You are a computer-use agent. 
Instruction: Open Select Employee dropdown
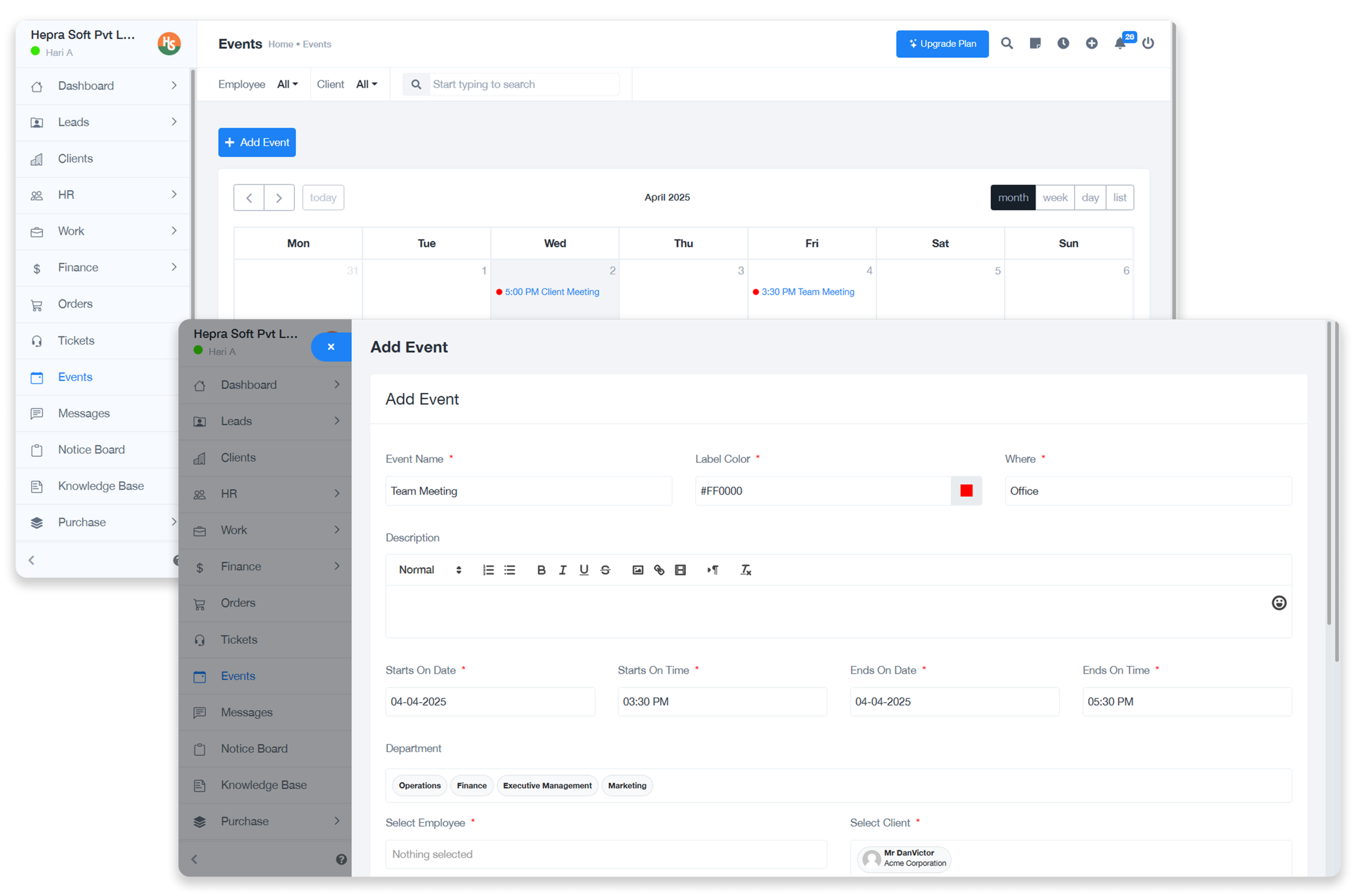606,854
